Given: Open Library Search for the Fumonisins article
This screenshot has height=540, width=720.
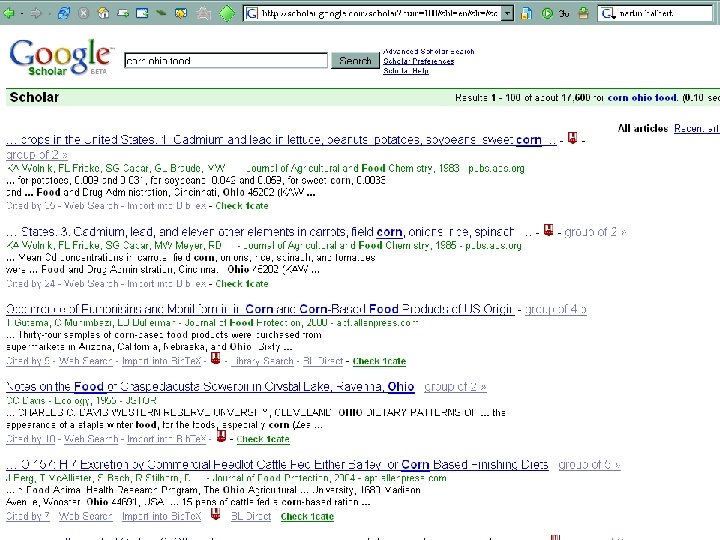Looking at the screenshot, I should [262, 361].
